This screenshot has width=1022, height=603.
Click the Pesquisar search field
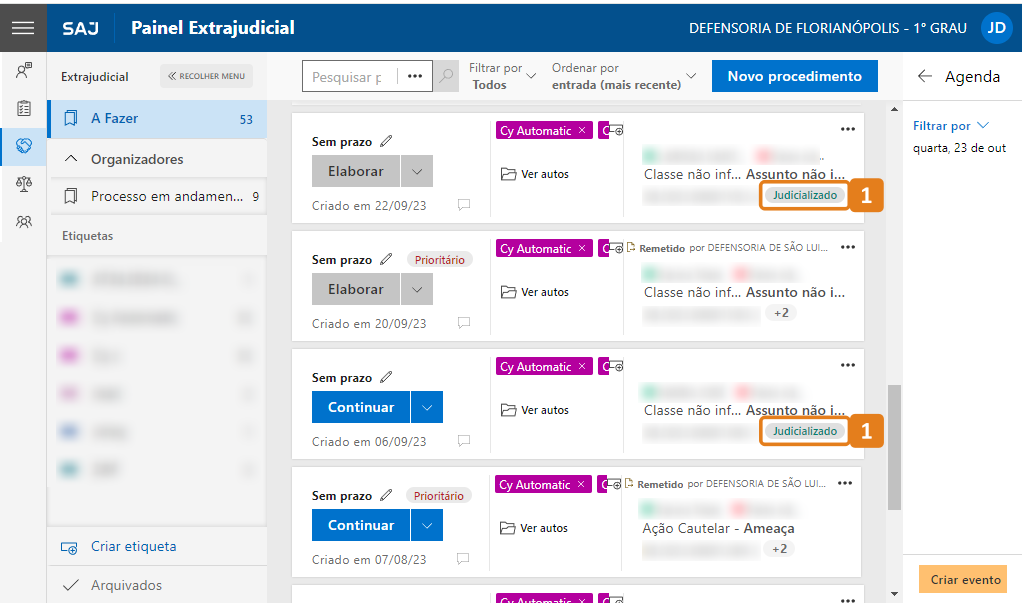(x=349, y=76)
